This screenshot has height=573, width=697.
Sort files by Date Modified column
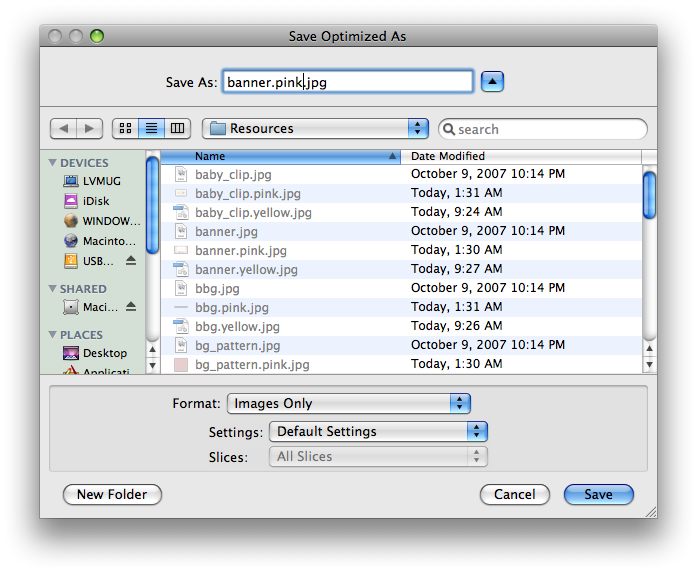pos(520,157)
